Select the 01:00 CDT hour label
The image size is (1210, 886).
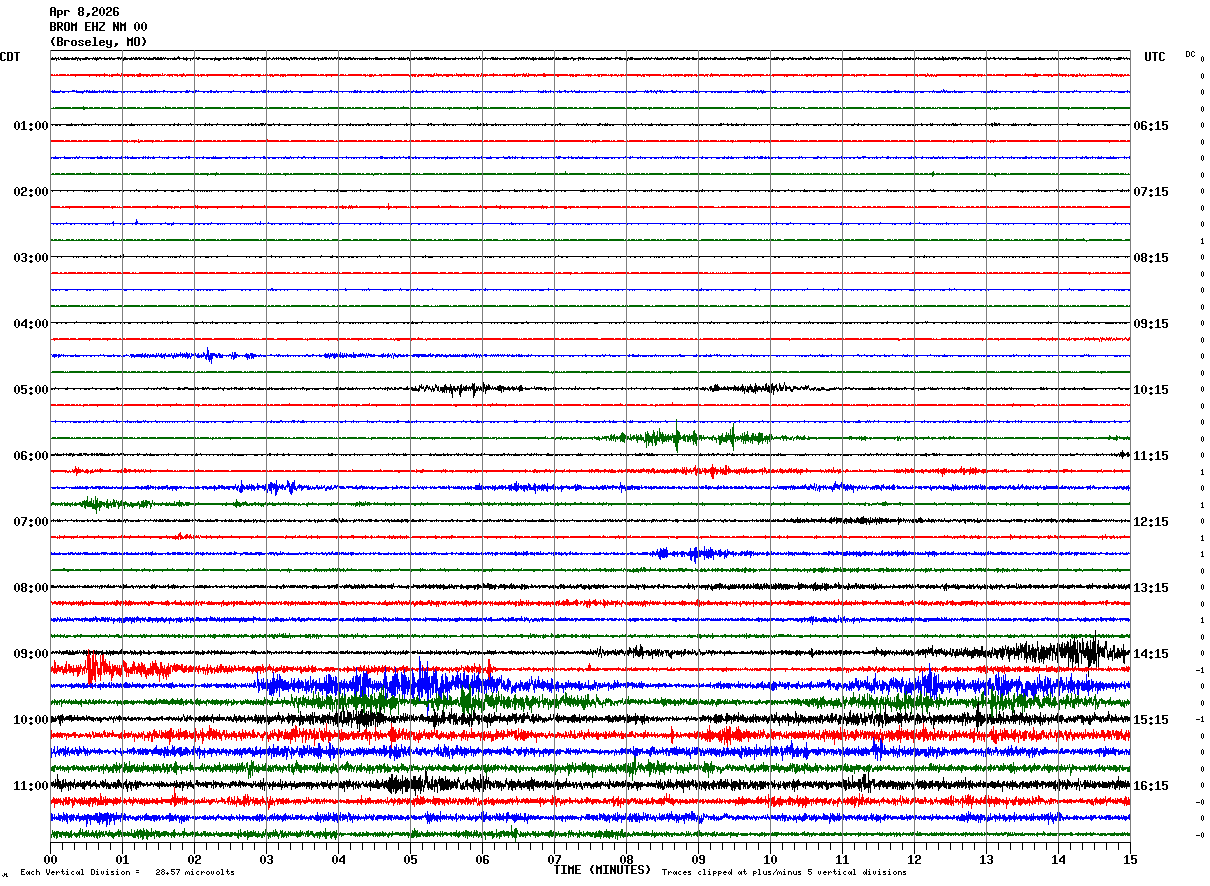tap(31, 126)
